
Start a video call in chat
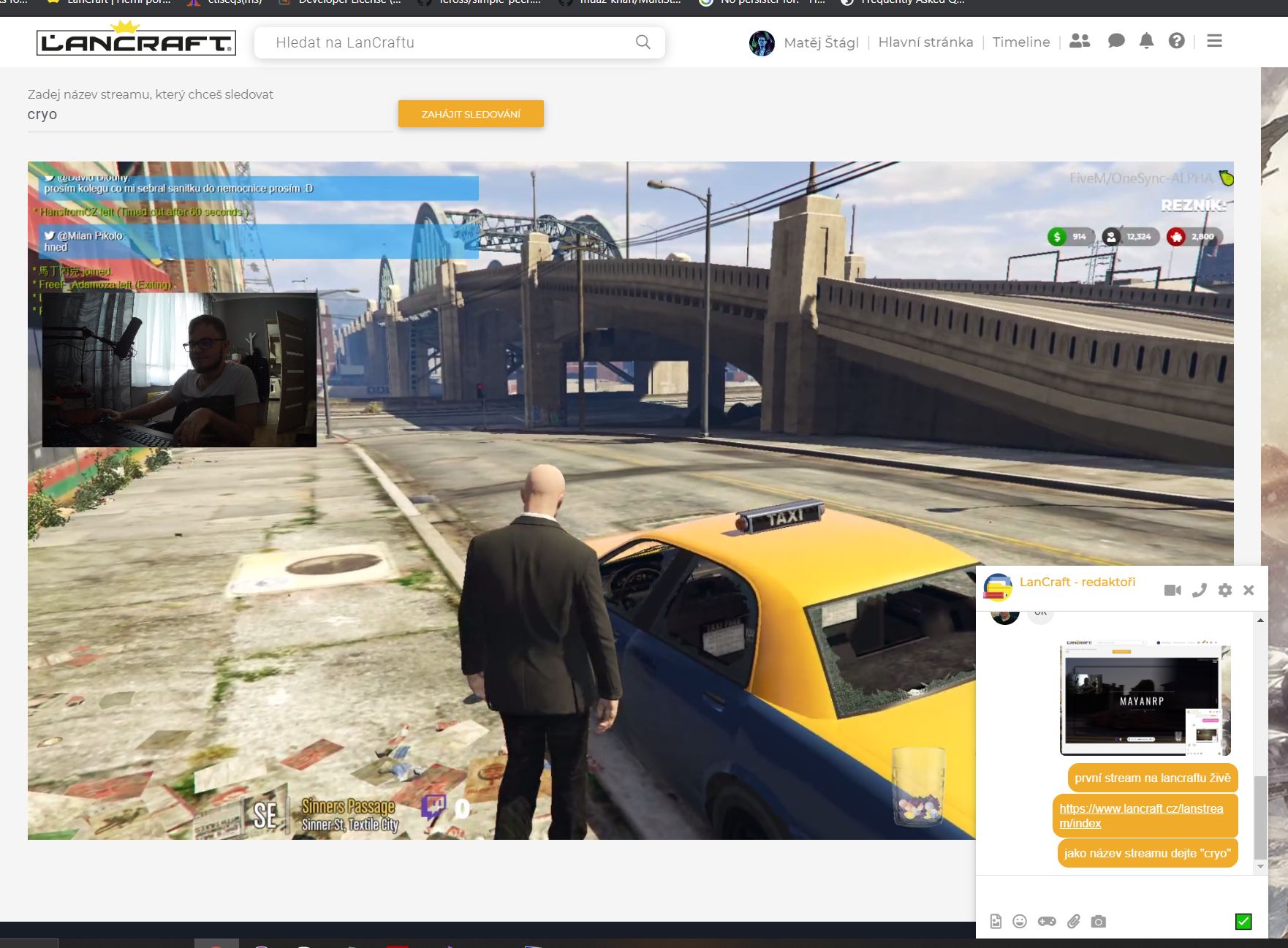1173,590
